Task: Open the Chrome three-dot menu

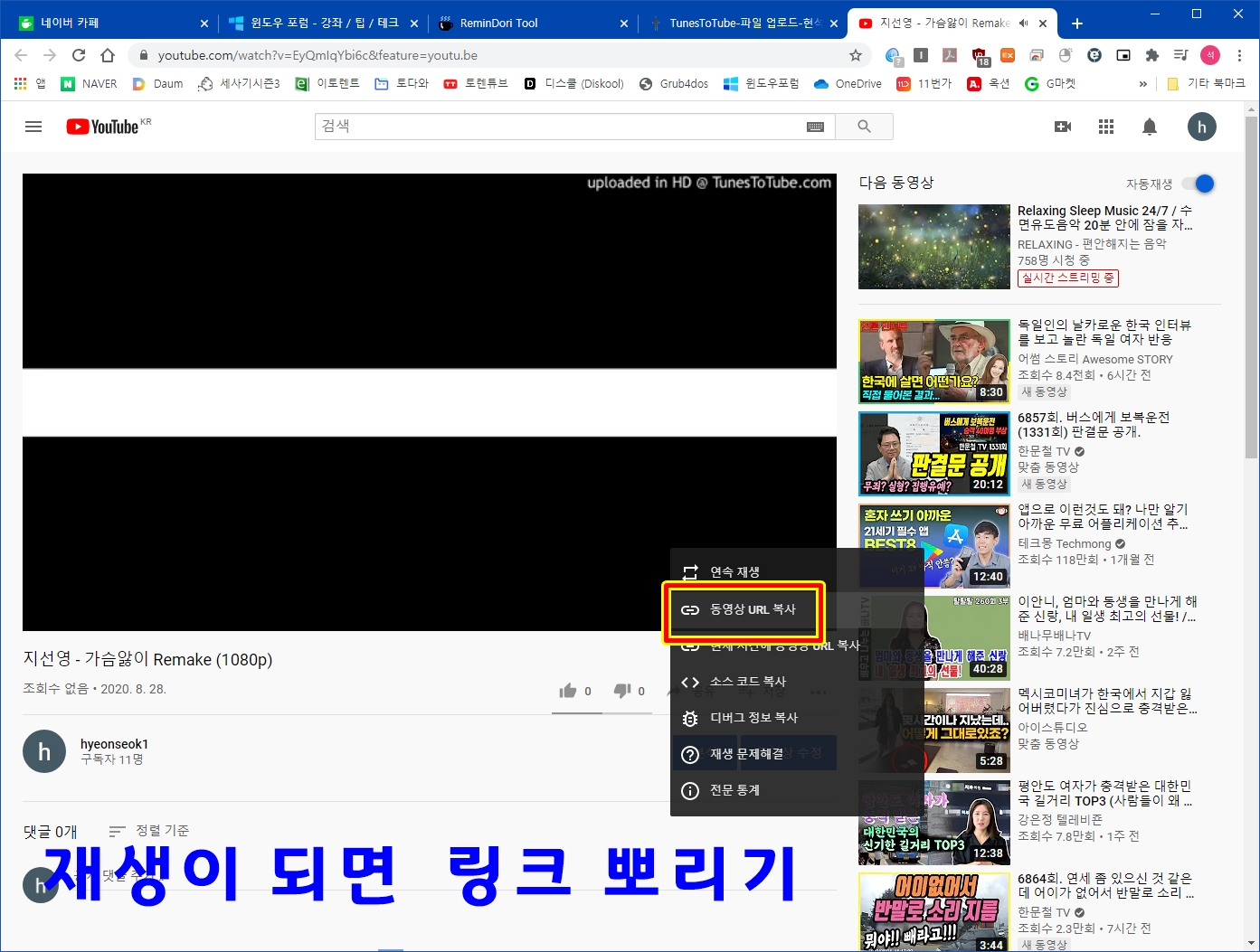Action: pyautogui.click(x=1239, y=55)
